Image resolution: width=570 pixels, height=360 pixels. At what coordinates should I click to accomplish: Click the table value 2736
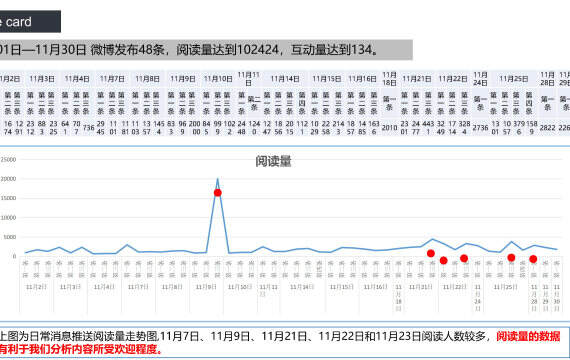coord(480,128)
